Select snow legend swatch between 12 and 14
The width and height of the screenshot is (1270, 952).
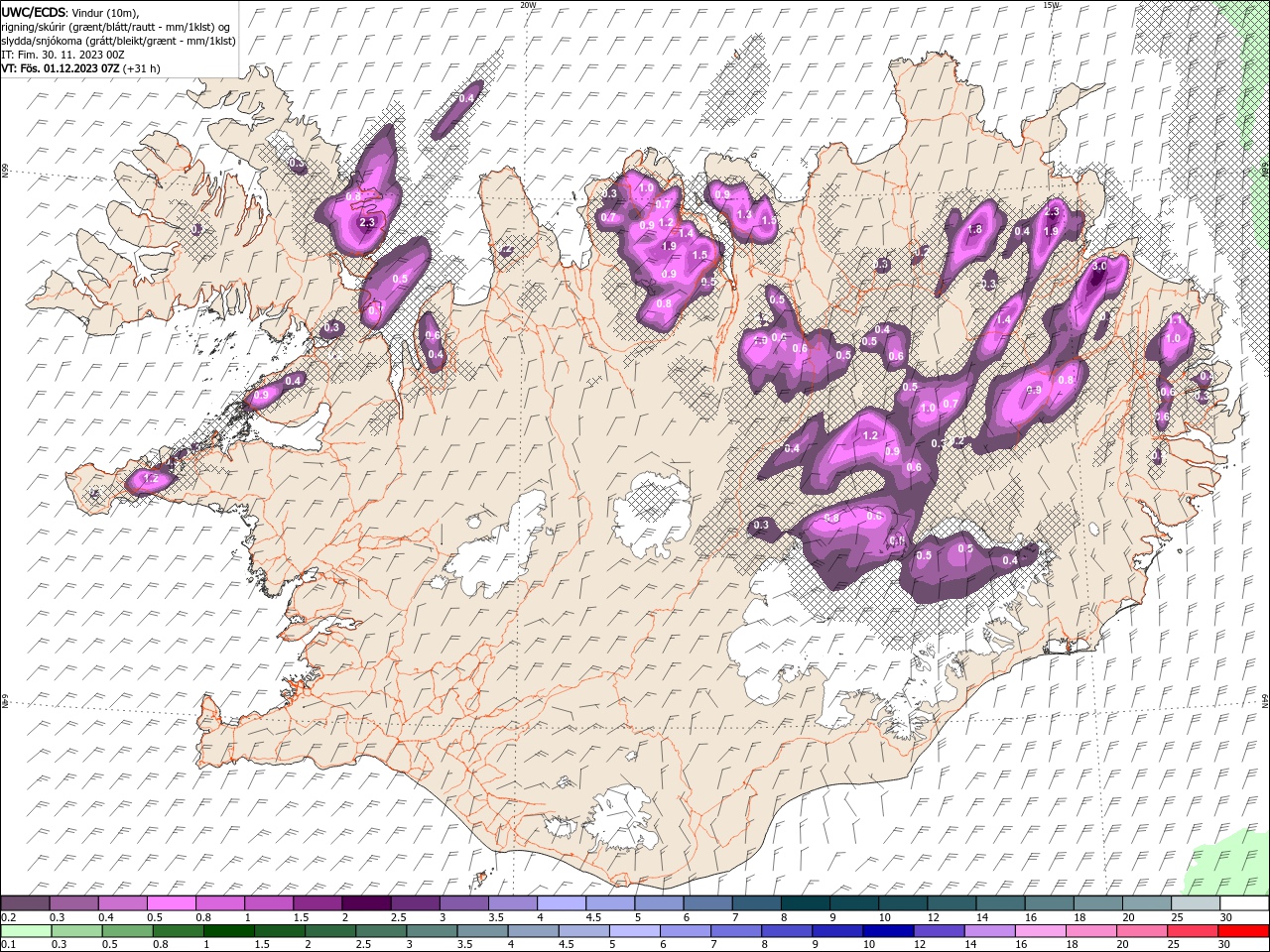tap(952, 902)
